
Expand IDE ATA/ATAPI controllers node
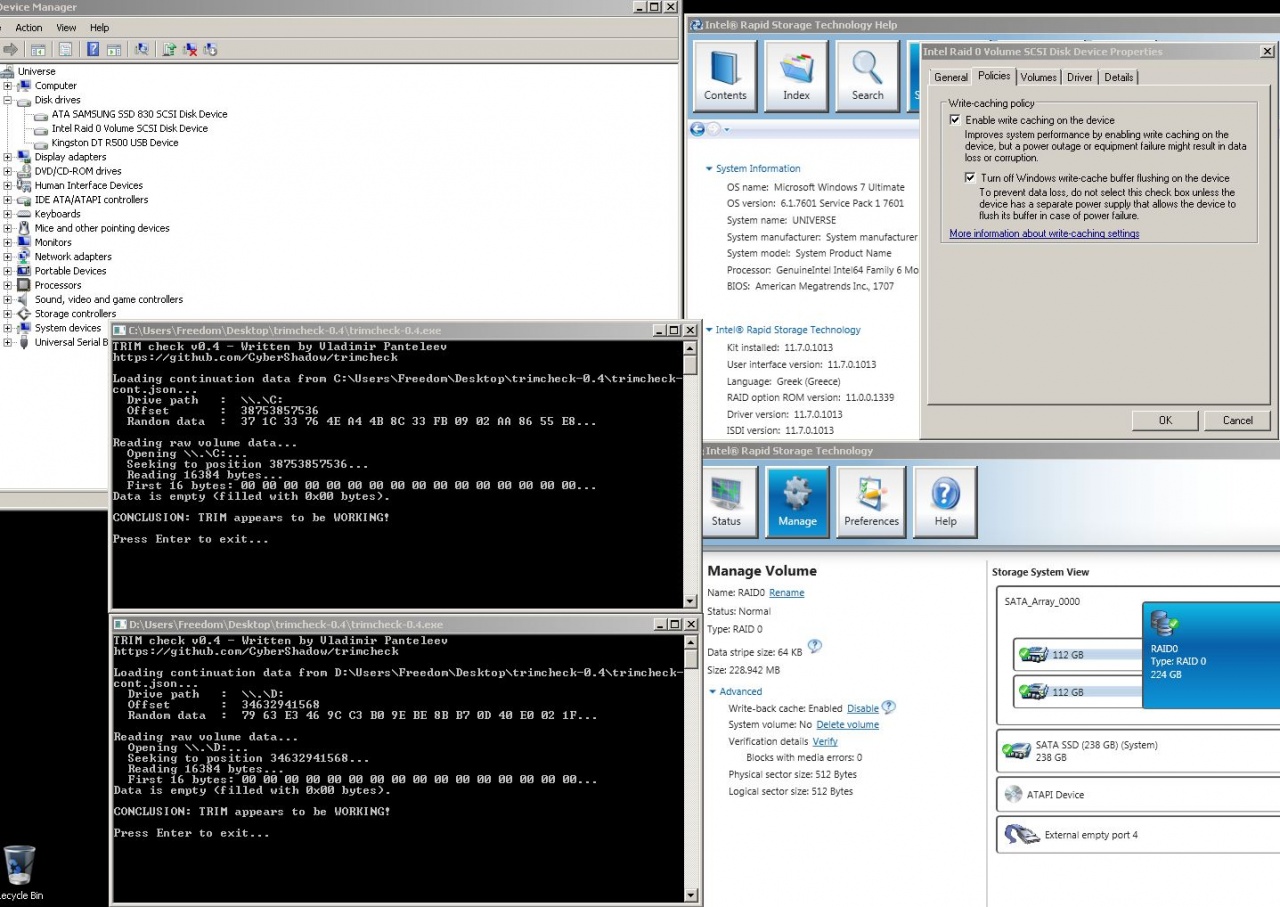click(x=8, y=200)
